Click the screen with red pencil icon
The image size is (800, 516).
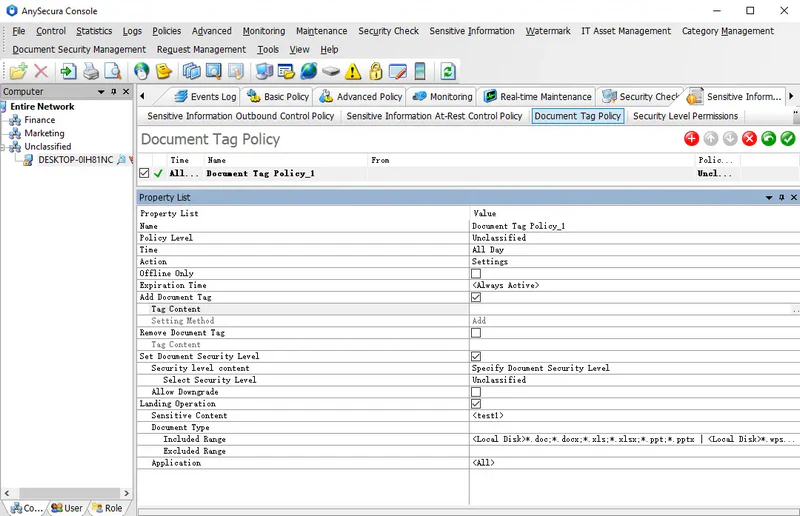point(397,71)
